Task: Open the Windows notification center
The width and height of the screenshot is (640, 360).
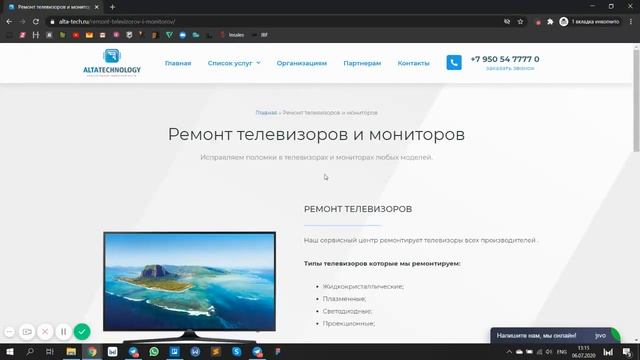Action: point(627,352)
